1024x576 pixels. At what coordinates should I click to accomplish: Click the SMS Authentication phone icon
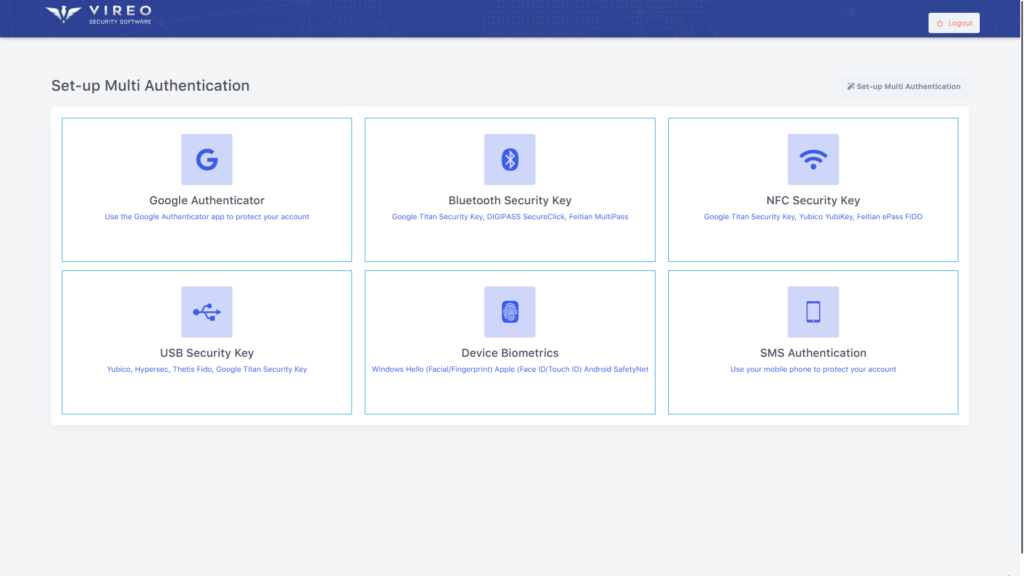812,312
